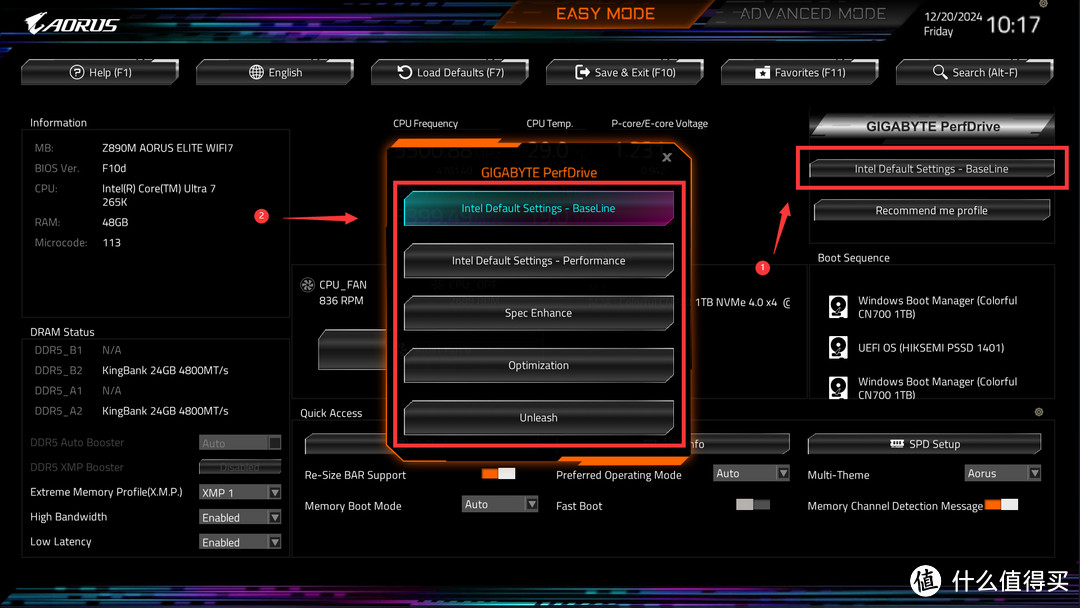
Task: Open the Extreme Memory Profile XMP 1 dropdown
Action: [240, 492]
